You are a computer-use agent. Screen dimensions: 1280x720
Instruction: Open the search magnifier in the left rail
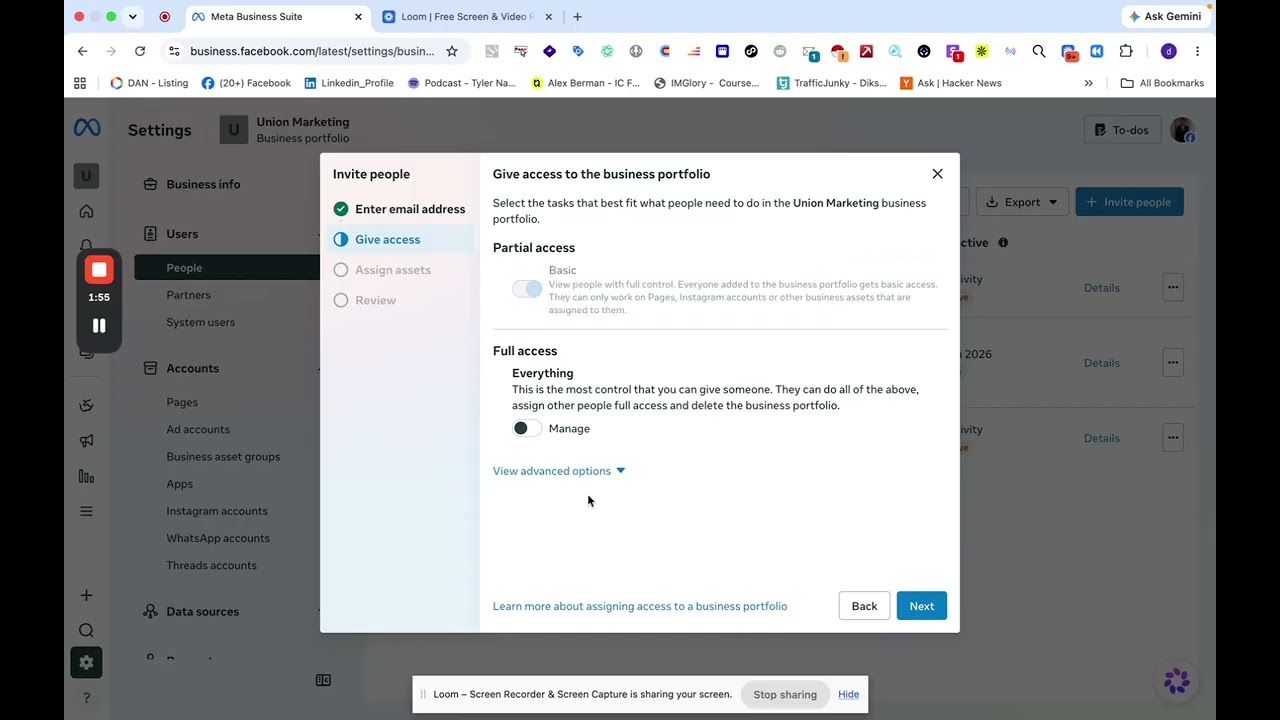coord(86,630)
